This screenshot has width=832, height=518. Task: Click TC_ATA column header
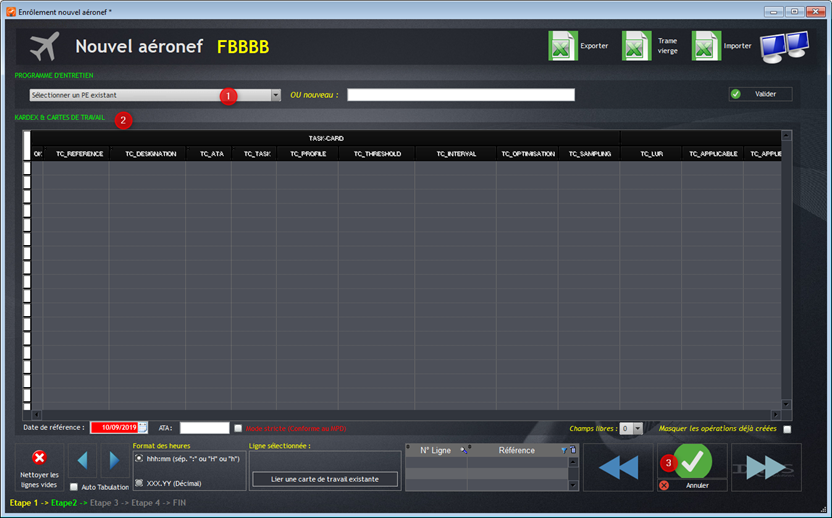[212, 154]
